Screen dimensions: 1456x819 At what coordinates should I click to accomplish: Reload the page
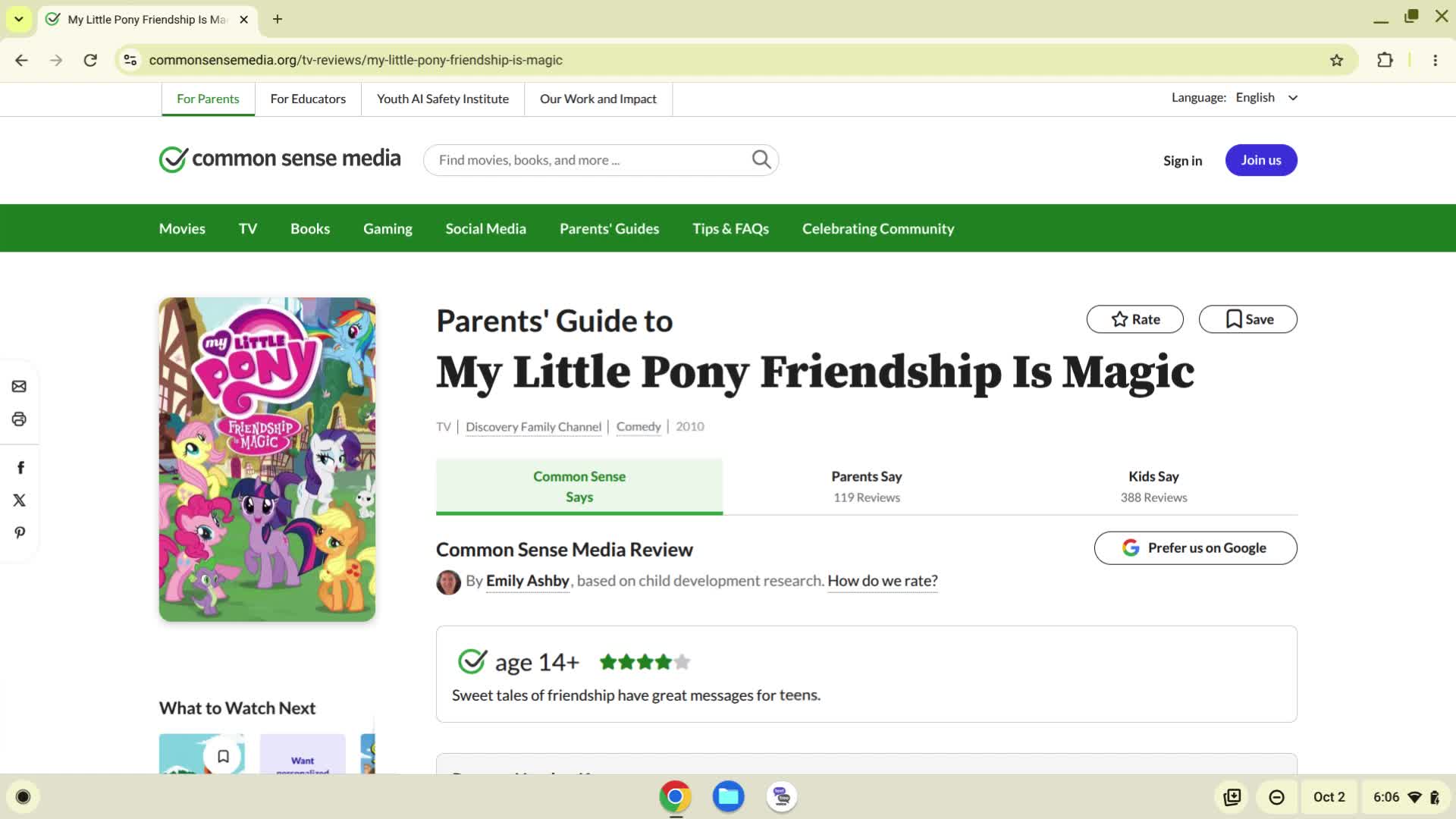90,60
